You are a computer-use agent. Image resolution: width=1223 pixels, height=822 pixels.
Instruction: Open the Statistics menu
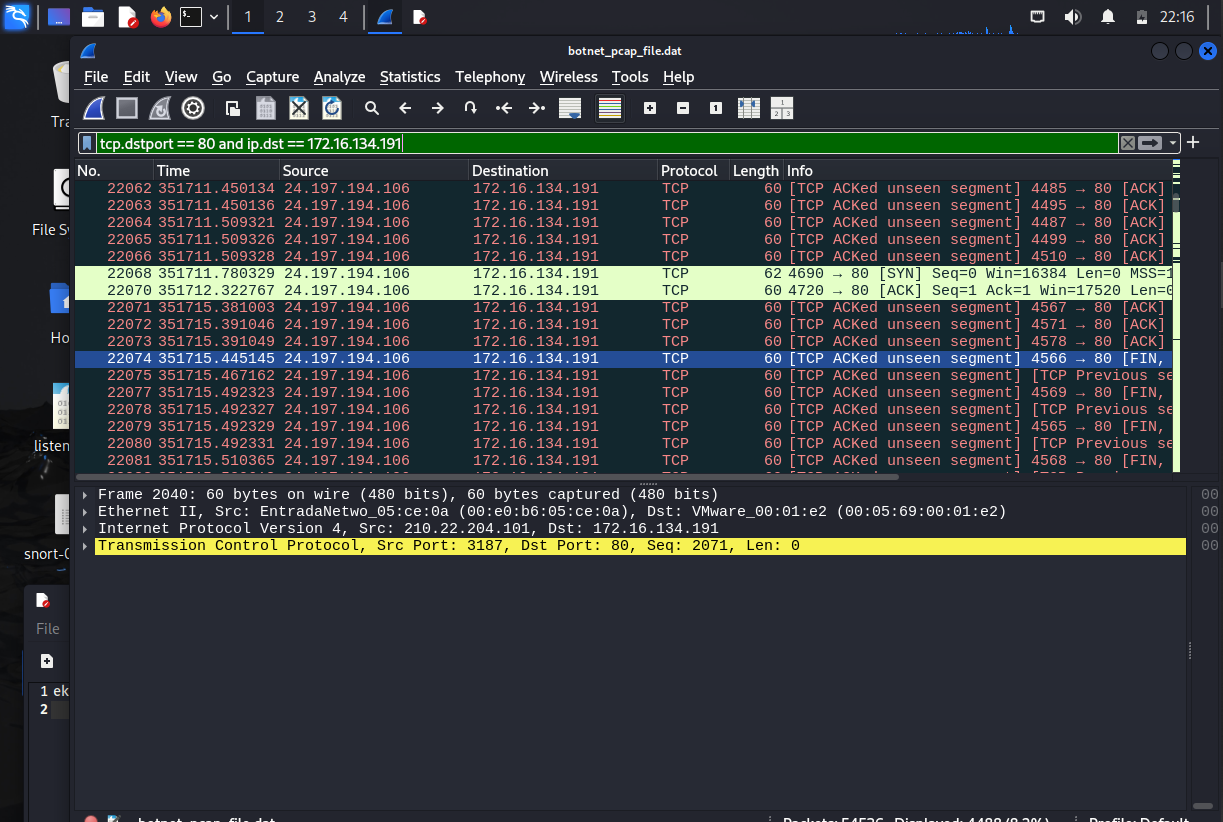pos(410,77)
